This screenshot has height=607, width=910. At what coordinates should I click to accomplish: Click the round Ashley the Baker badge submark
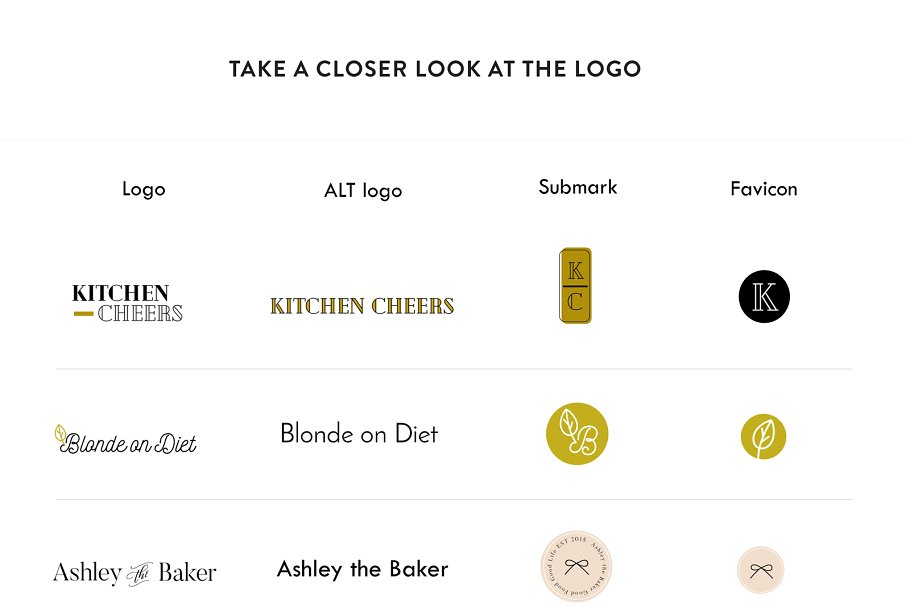(x=576, y=567)
